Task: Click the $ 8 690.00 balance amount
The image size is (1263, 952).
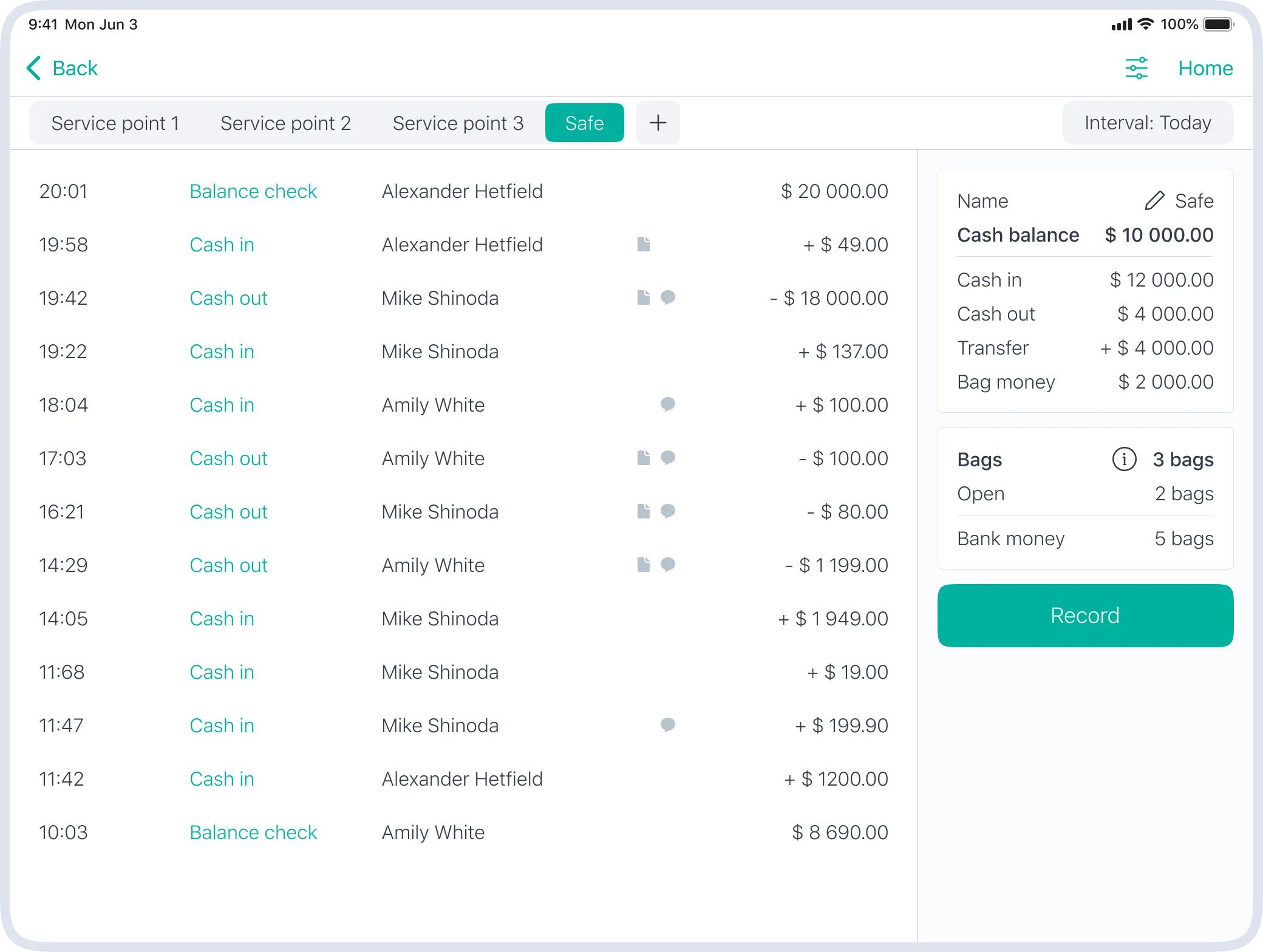Action: (840, 832)
